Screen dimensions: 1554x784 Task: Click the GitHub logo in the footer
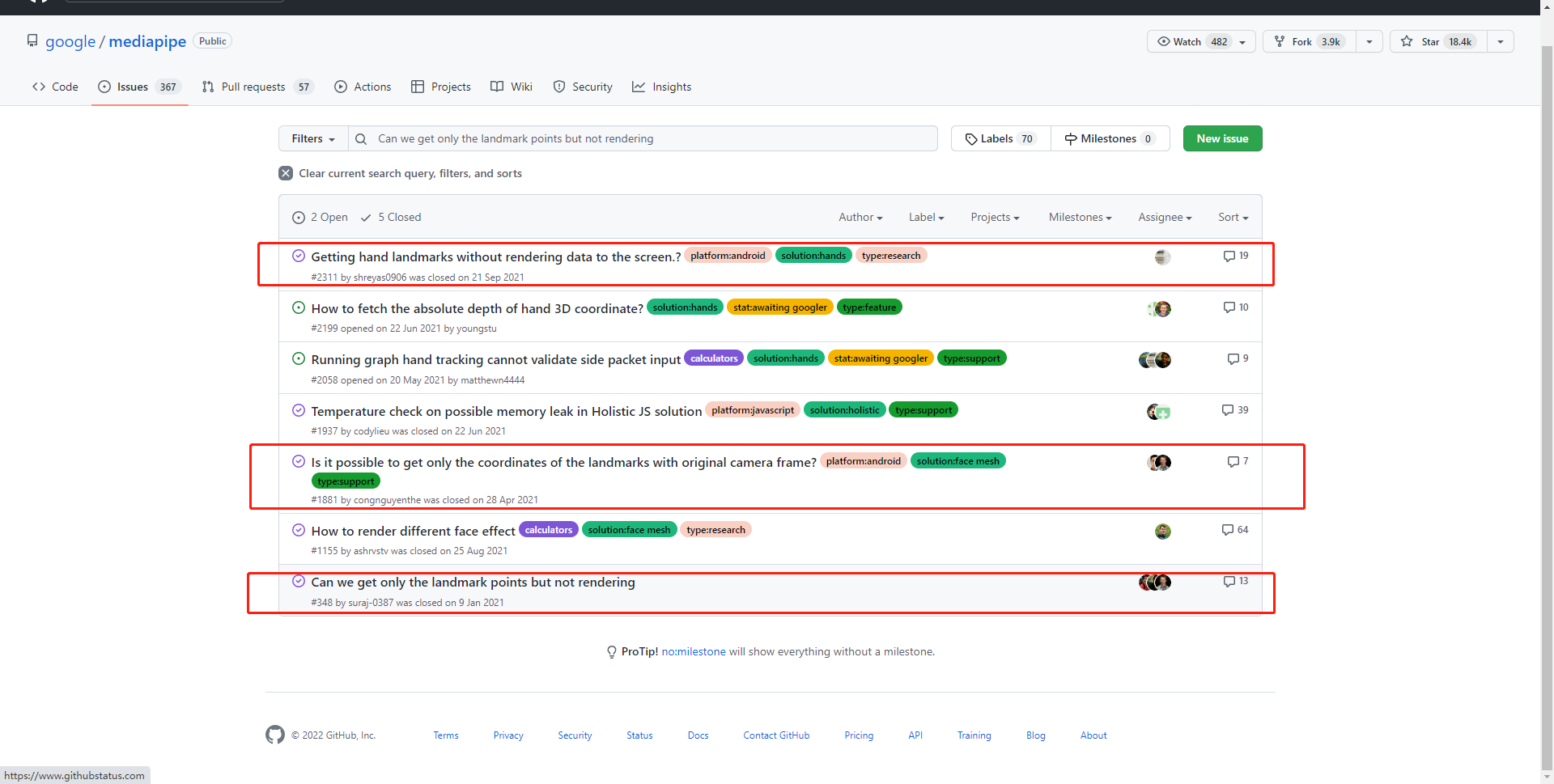tap(274, 735)
